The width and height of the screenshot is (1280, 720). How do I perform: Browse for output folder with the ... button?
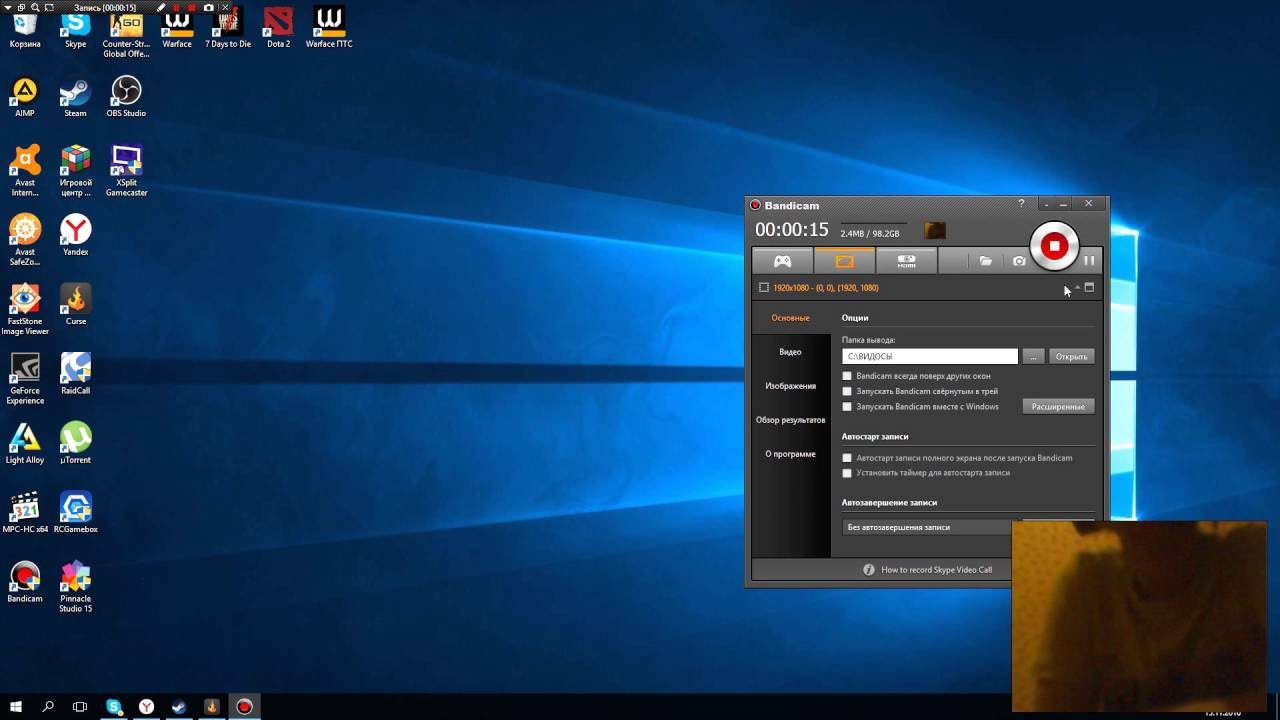1034,356
